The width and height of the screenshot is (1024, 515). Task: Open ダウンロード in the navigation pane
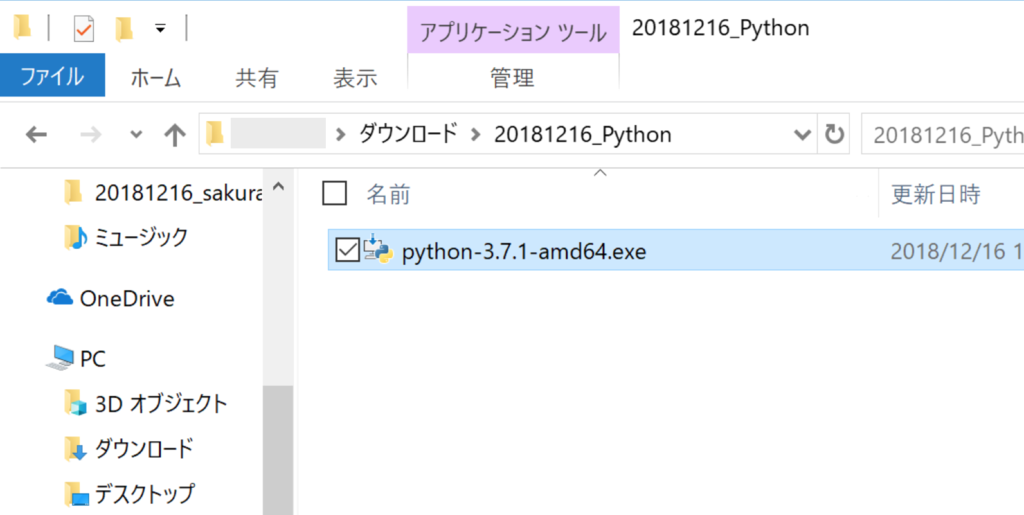[144, 449]
